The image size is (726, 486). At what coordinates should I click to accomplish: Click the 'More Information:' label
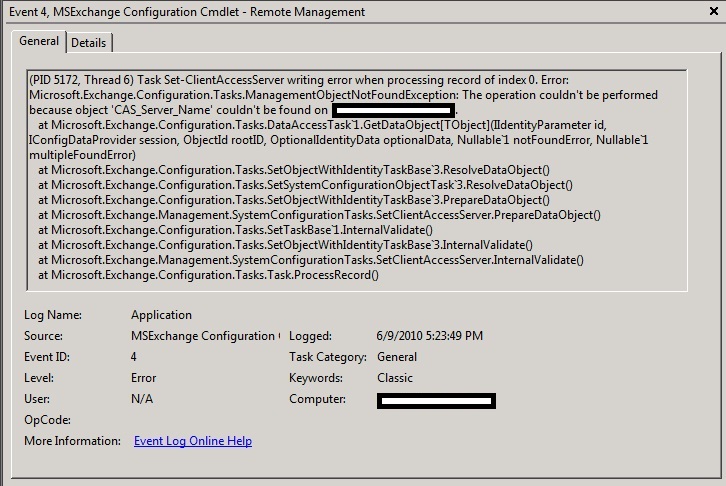pyautogui.click(x=72, y=441)
